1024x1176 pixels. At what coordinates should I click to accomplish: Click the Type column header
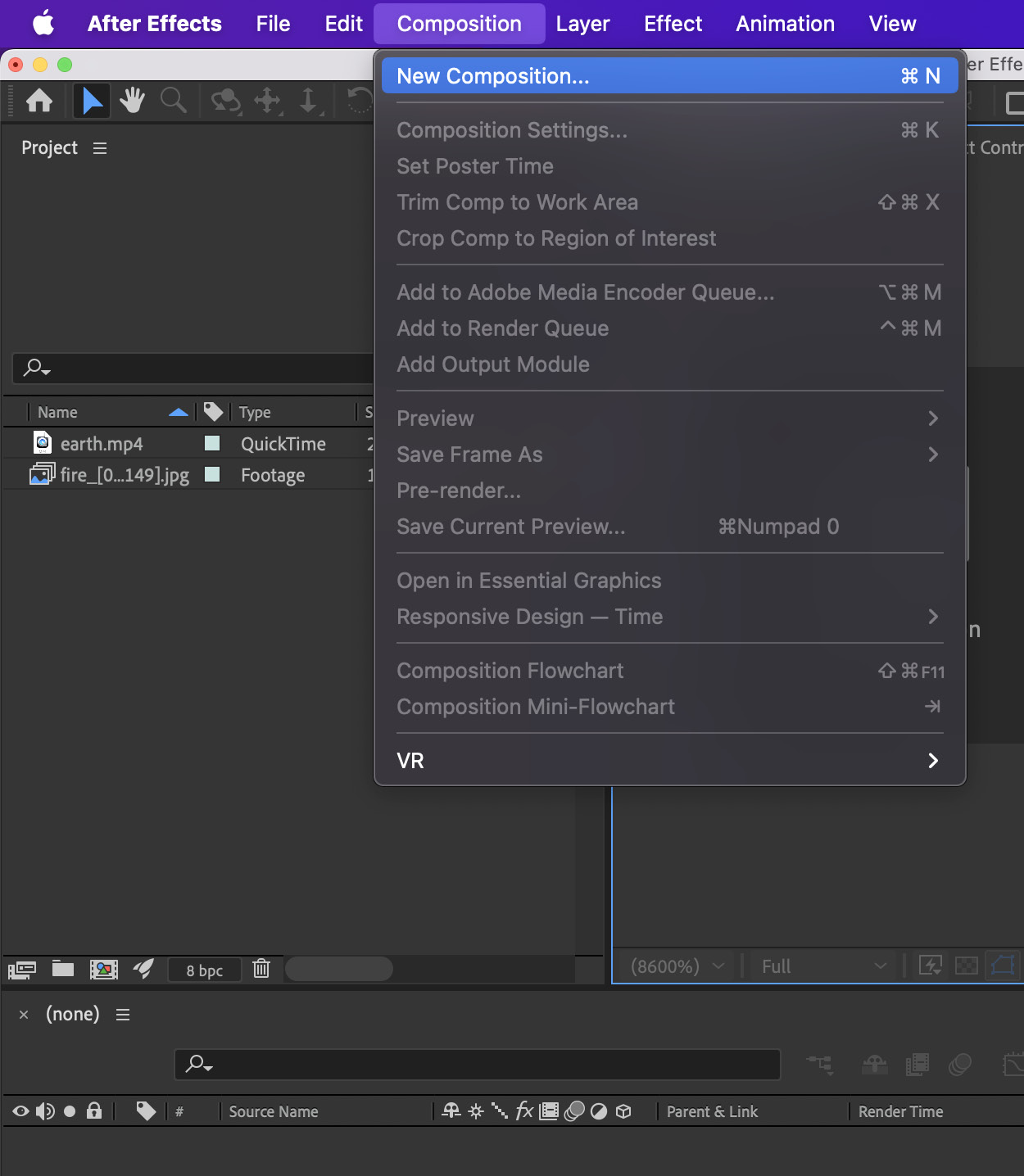coord(255,412)
